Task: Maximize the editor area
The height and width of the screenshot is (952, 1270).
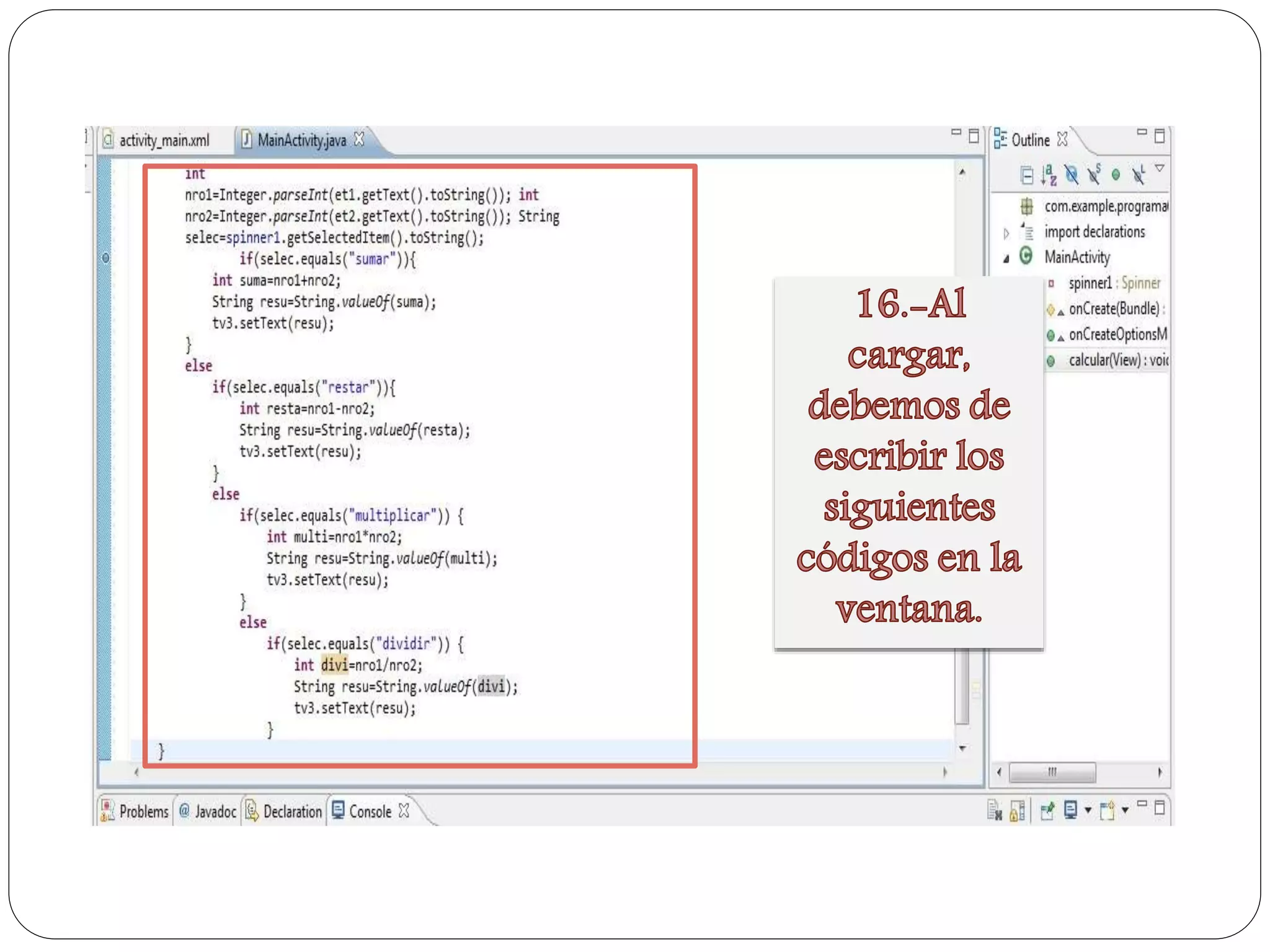Action: (974, 136)
